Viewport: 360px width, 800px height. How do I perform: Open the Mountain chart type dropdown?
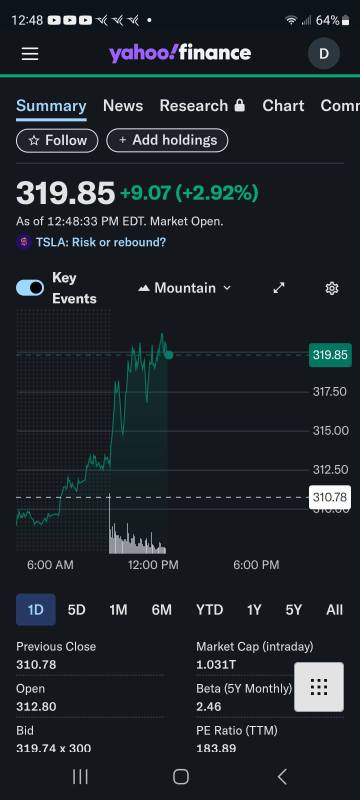(x=185, y=288)
